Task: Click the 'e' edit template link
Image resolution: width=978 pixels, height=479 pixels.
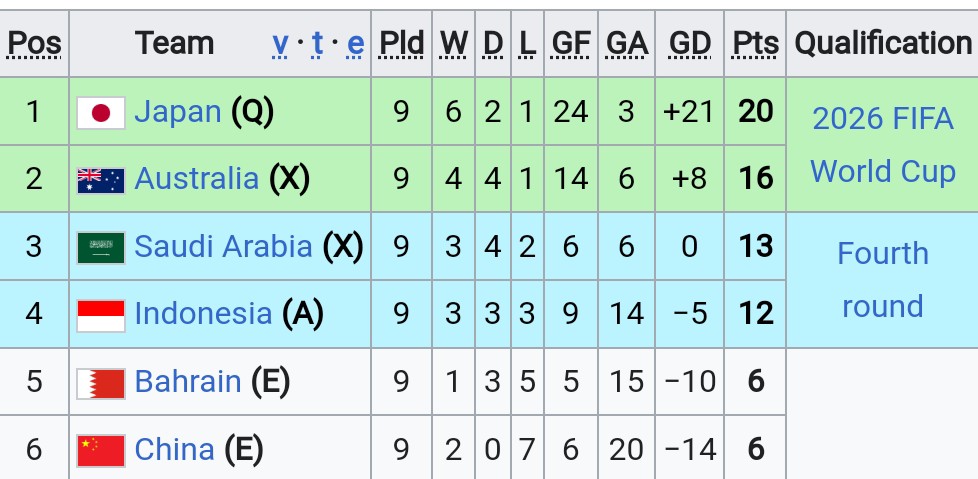Action: point(356,44)
